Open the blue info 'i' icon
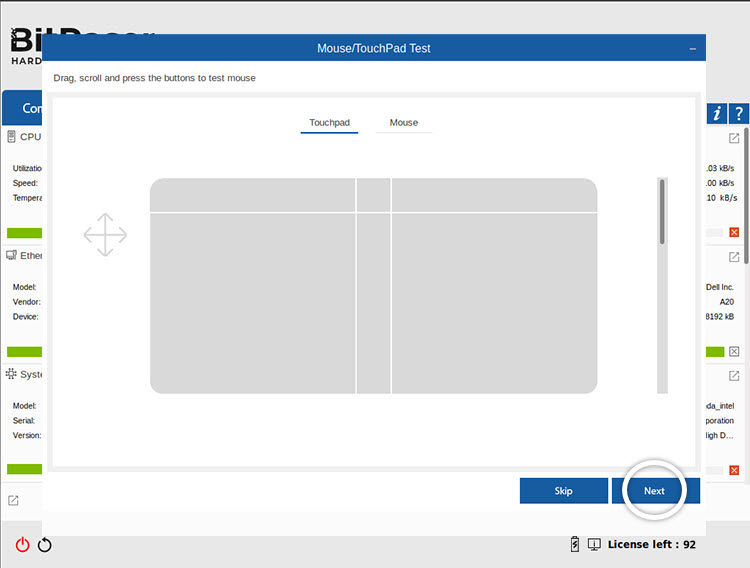The image size is (750, 568). point(716,113)
